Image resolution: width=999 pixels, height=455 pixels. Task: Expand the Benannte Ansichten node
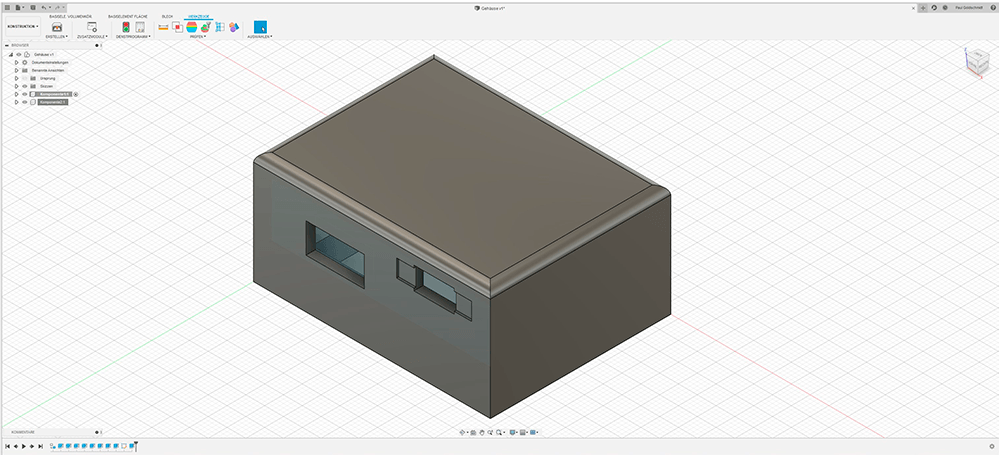coord(16,70)
